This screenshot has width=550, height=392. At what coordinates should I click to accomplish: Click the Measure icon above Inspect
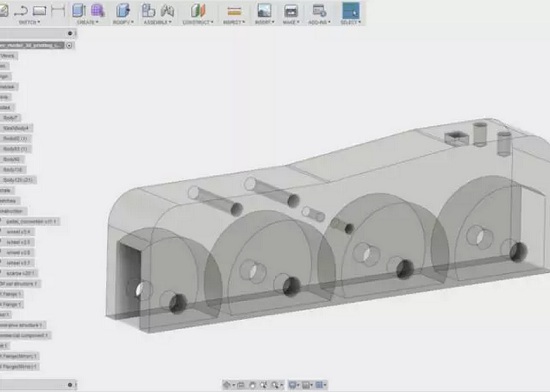pos(234,11)
